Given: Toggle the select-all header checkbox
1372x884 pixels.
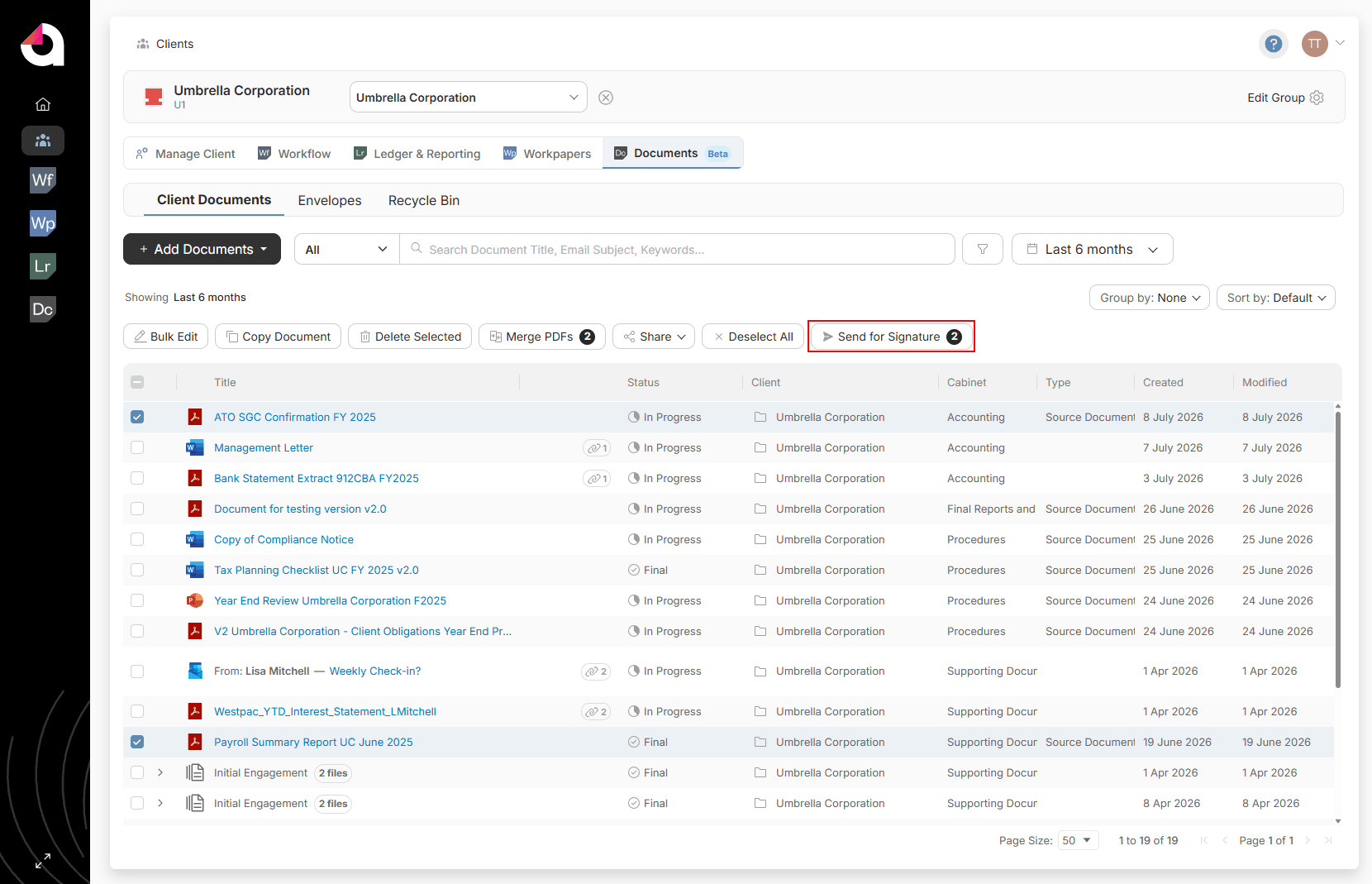Looking at the screenshot, I should click(x=137, y=382).
